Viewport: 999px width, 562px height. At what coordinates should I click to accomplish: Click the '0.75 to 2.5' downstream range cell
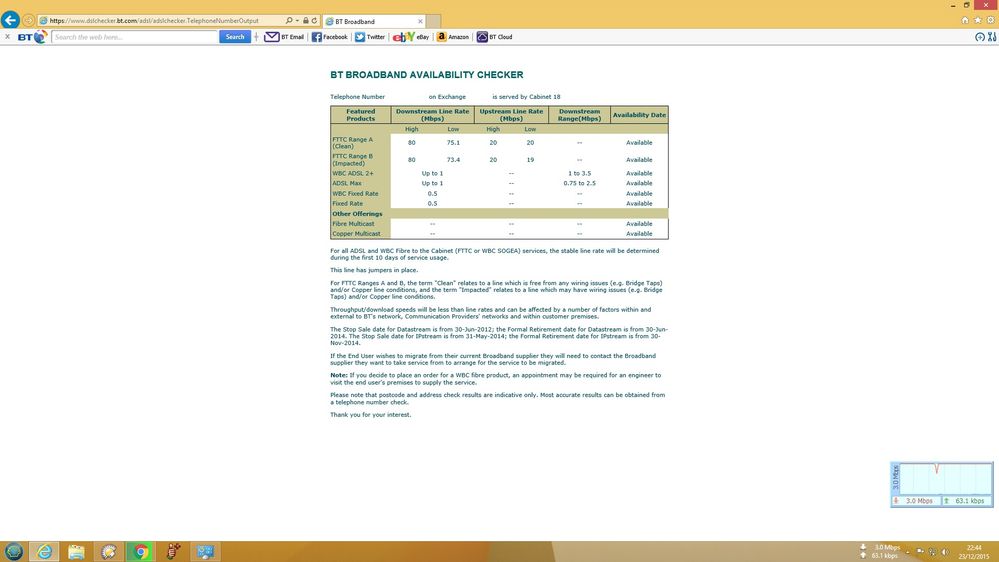coord(579,184)
